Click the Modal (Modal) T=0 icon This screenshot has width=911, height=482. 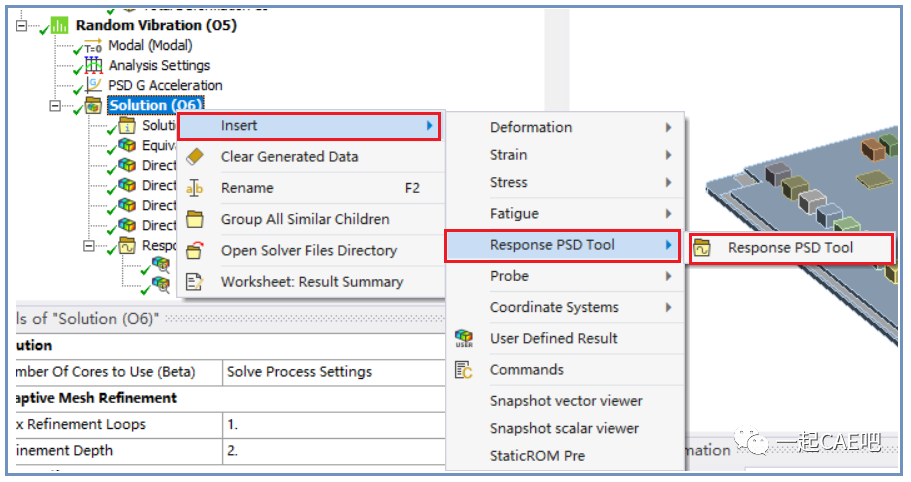94,46
